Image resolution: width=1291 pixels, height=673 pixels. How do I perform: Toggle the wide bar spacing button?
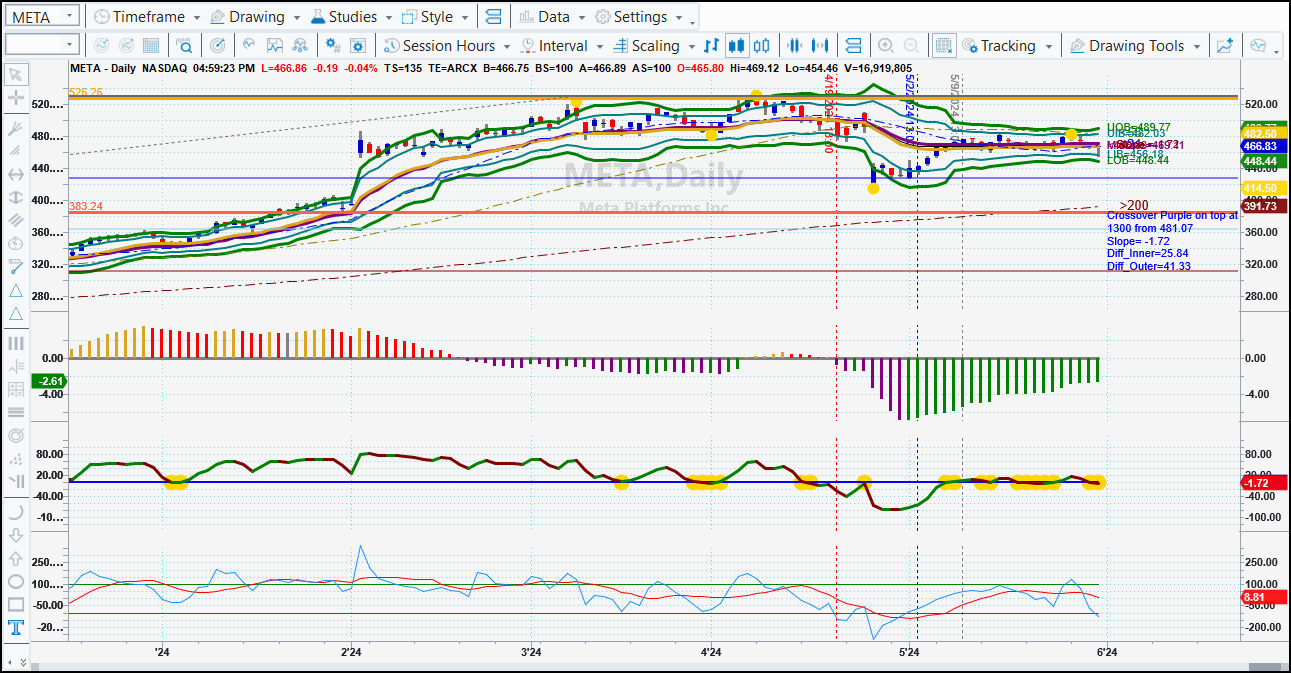[x=821, y=45]
